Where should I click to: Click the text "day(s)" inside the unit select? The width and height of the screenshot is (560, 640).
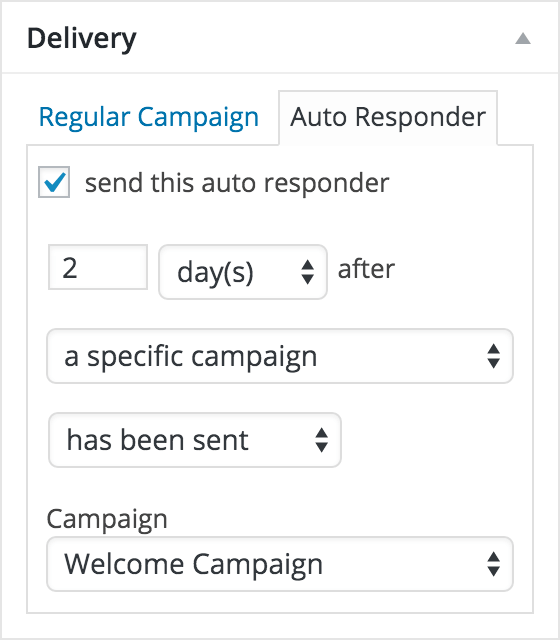[x=215, y=273]
